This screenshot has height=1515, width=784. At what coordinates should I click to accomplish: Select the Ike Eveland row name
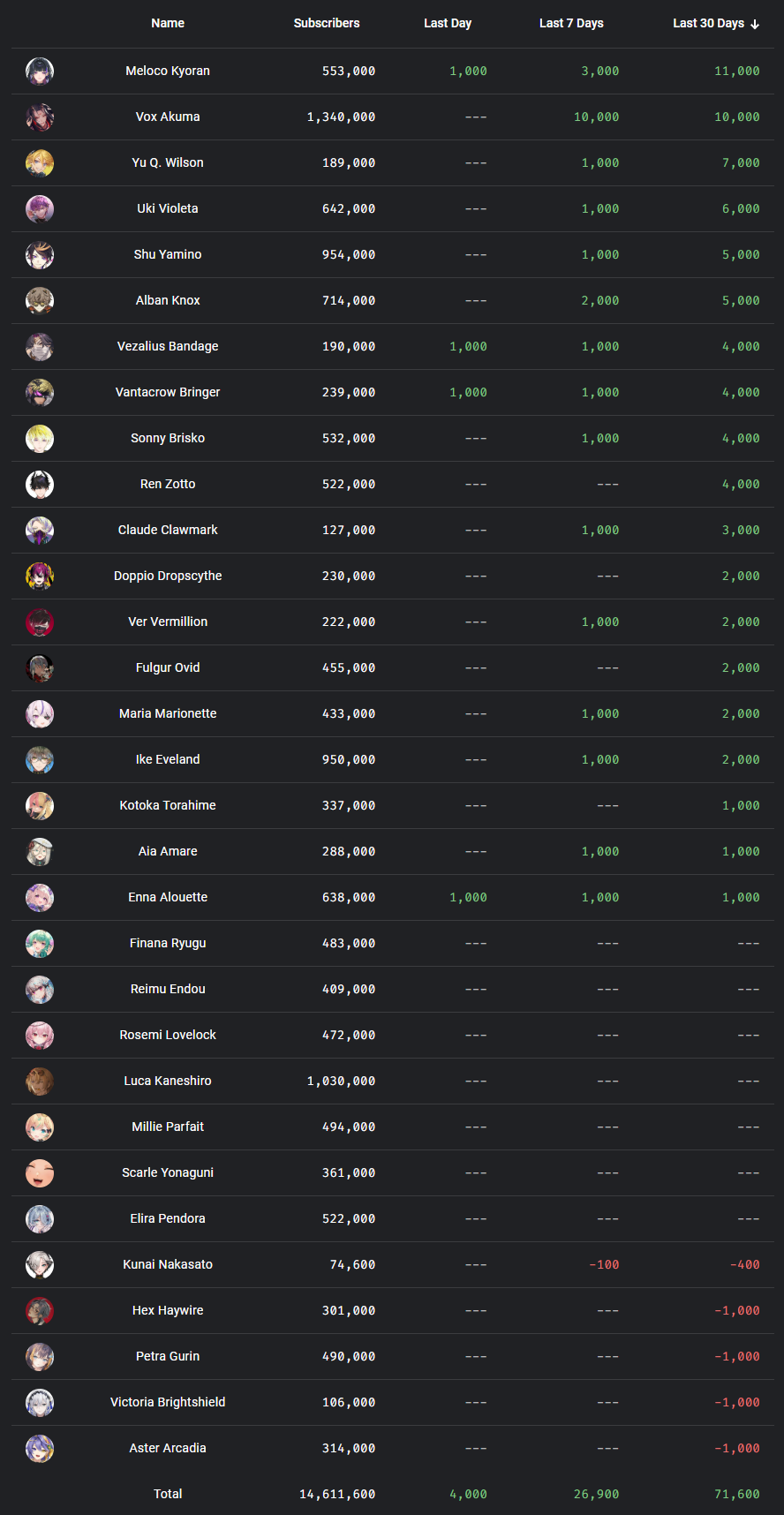168,759
